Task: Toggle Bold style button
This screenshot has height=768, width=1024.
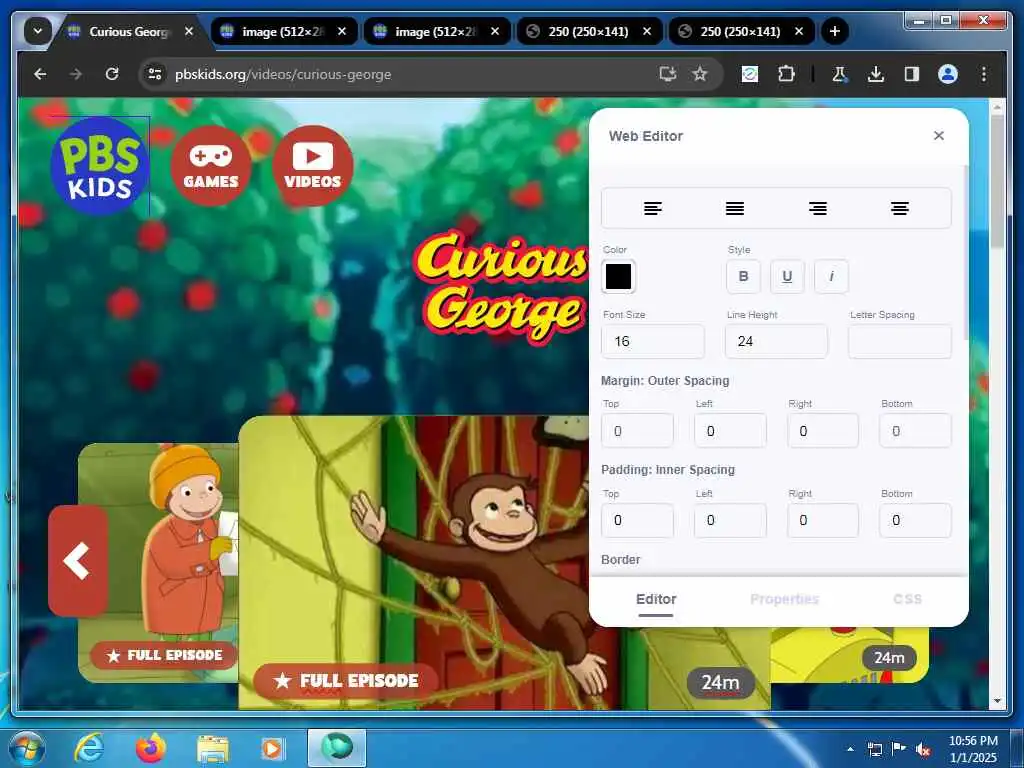Action: (x=743, y=276)
